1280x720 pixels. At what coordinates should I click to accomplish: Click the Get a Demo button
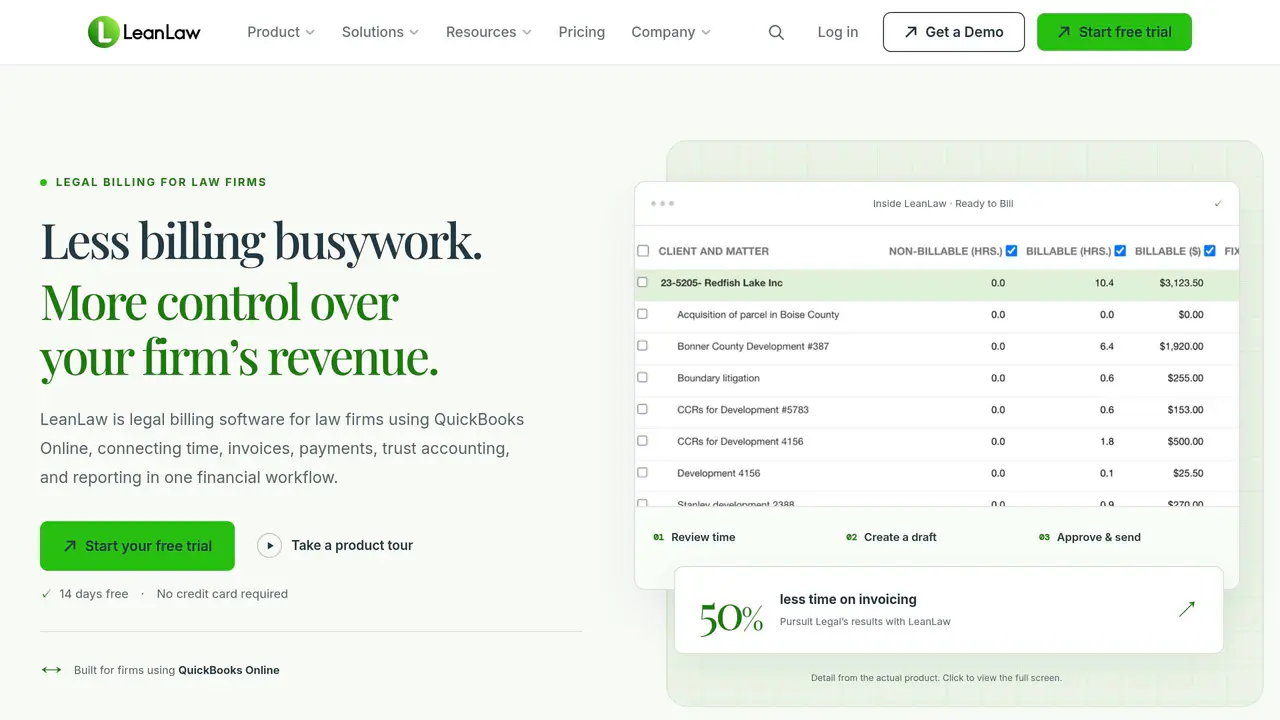954,32
